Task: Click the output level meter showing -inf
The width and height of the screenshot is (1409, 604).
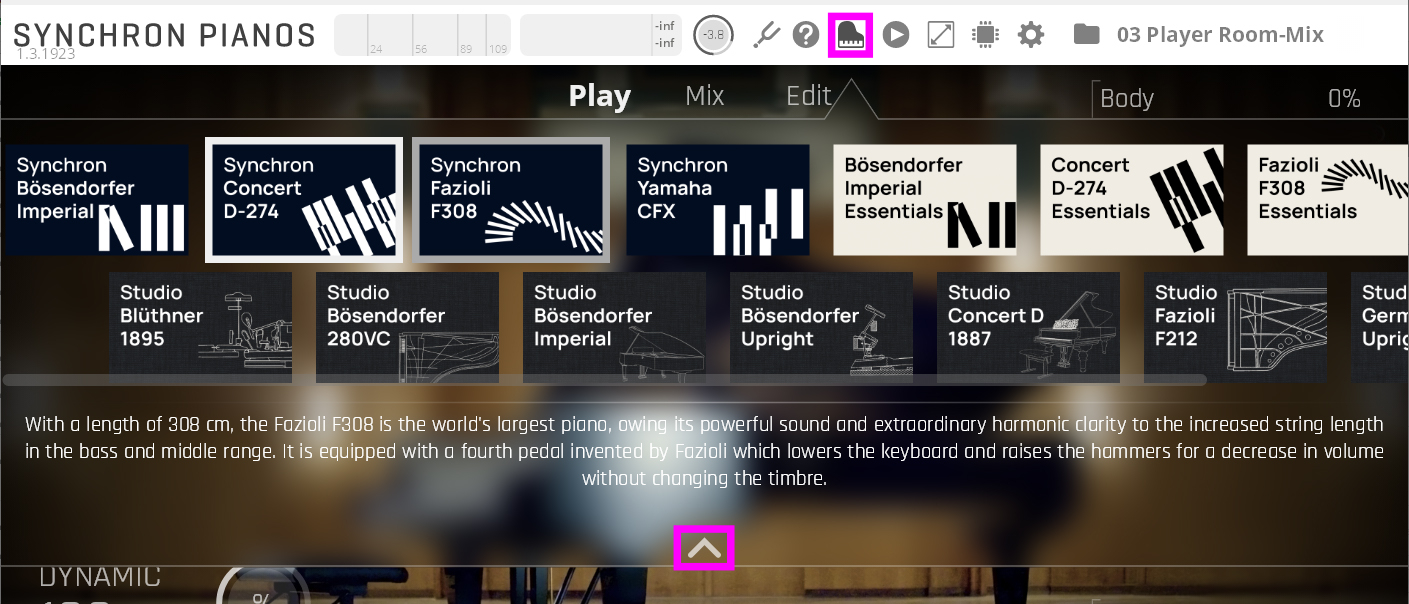Action: [600, 35]
